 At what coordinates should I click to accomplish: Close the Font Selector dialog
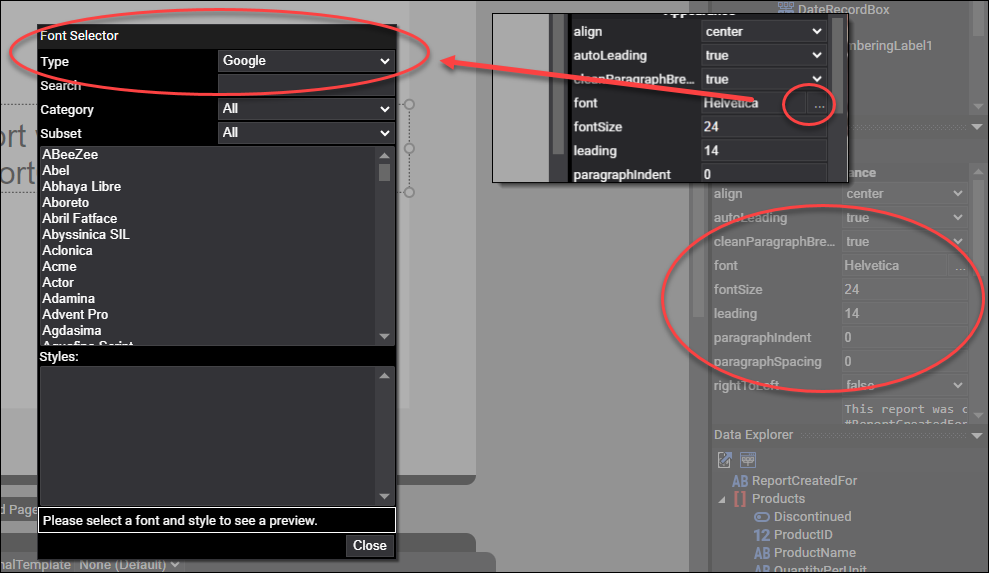pos(369,546)
